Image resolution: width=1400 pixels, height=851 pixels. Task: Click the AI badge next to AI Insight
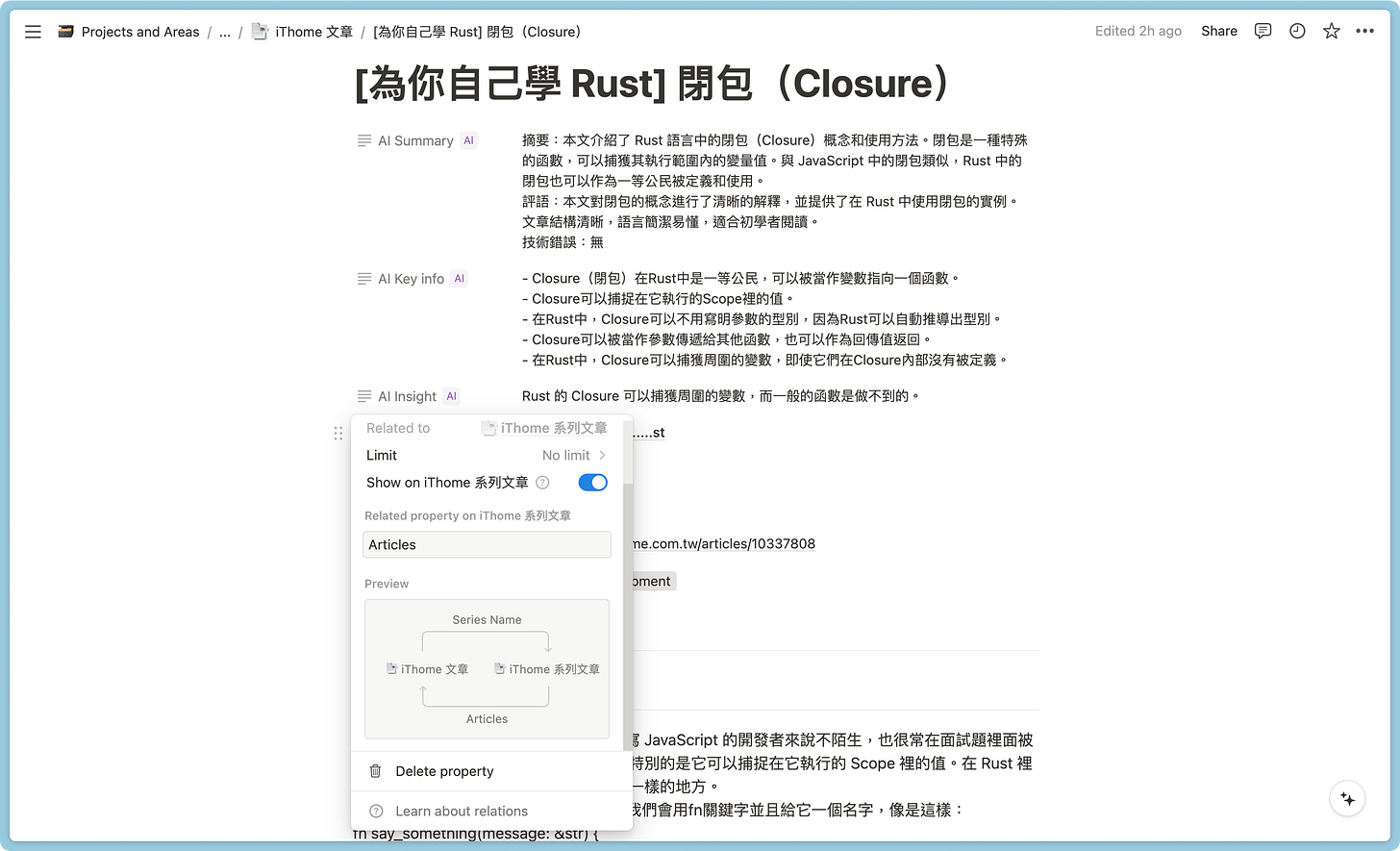point(451,396)
